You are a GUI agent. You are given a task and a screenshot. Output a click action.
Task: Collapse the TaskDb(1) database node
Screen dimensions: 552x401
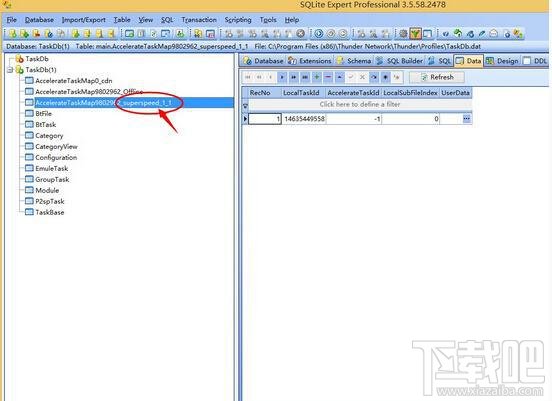click(x=11, y=70)
